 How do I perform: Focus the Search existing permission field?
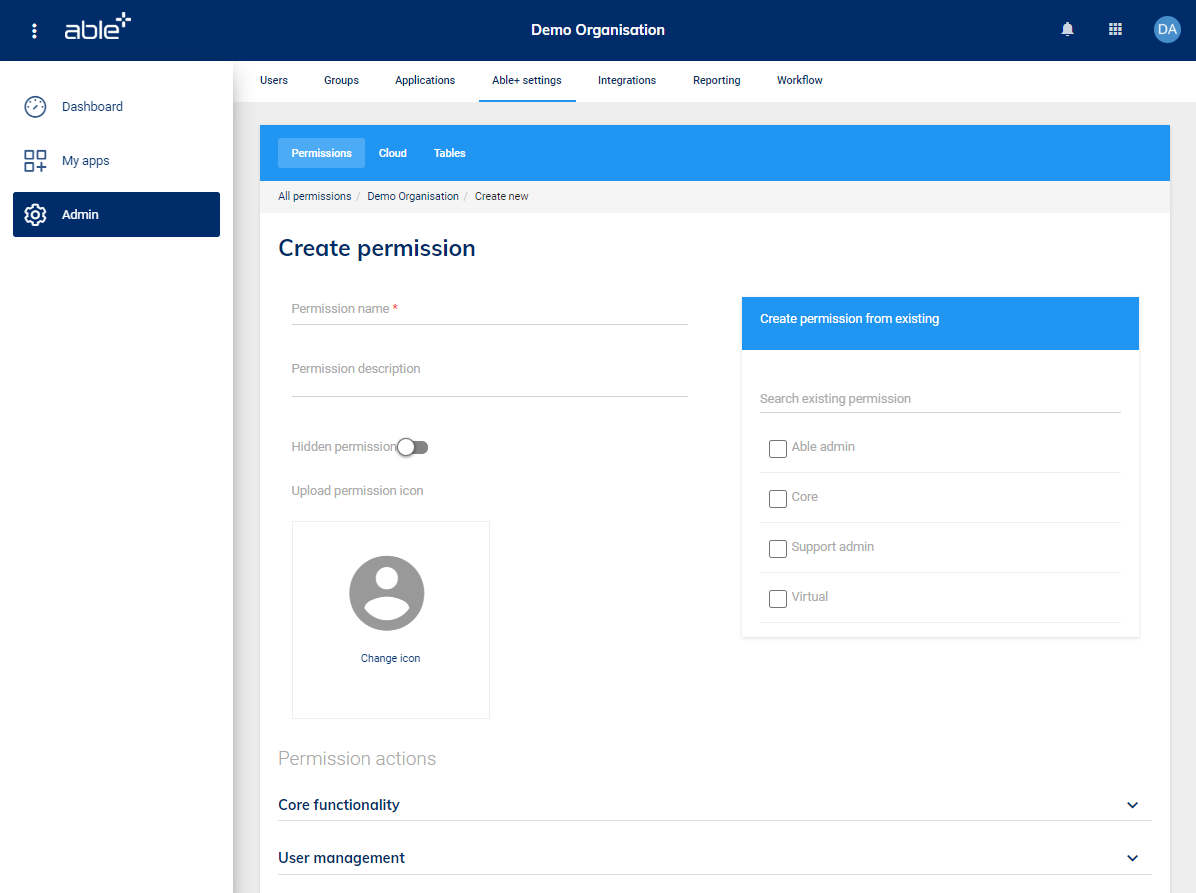click(939, 399)
